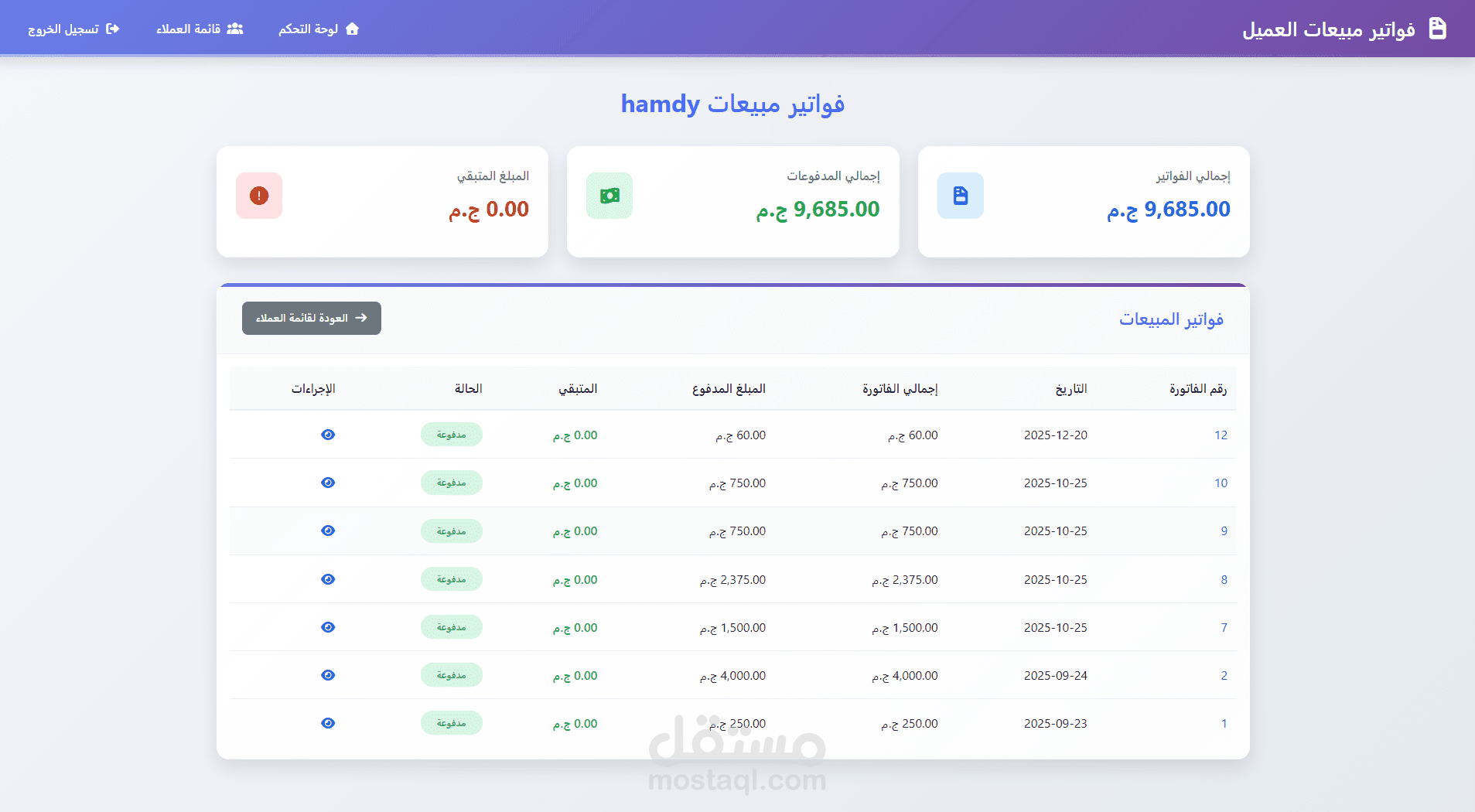Click the فواتير مبيعات hamdy page heading
The width and height of the screenshot is (1475, 812).
[732, 104]
